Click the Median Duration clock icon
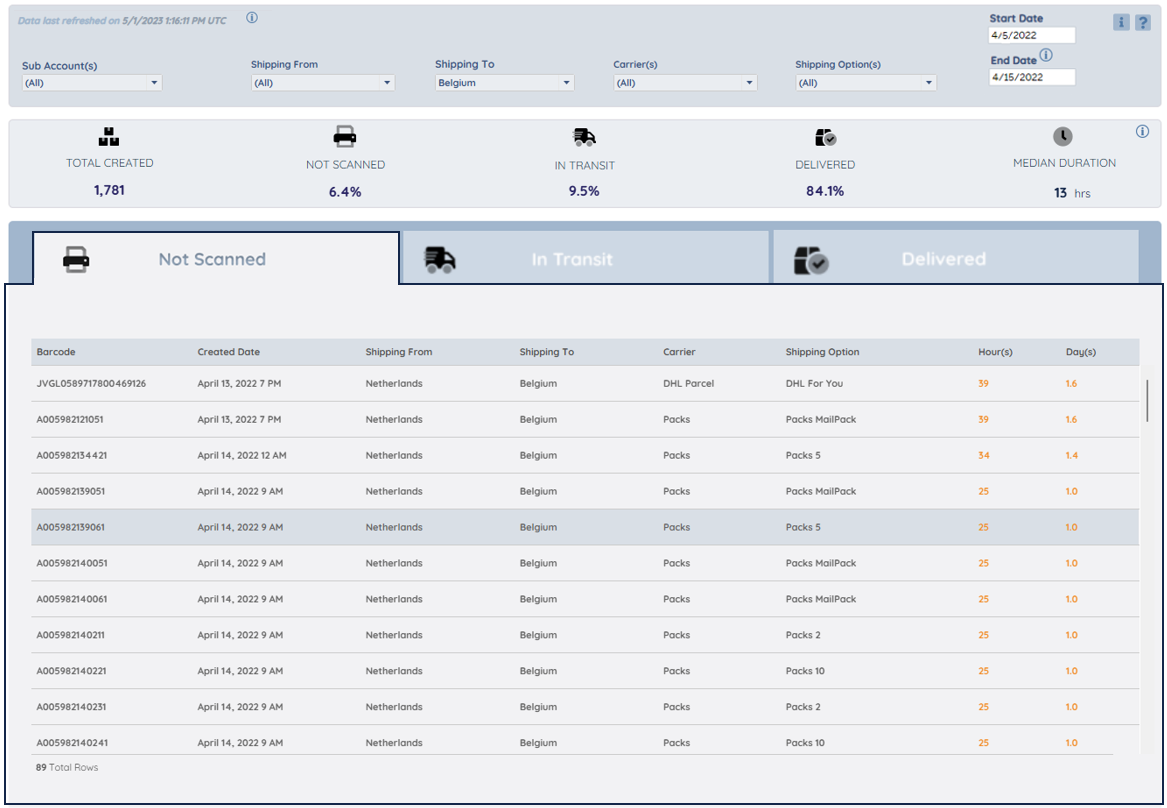1167x808 pixels. [x=1063, y=137]
